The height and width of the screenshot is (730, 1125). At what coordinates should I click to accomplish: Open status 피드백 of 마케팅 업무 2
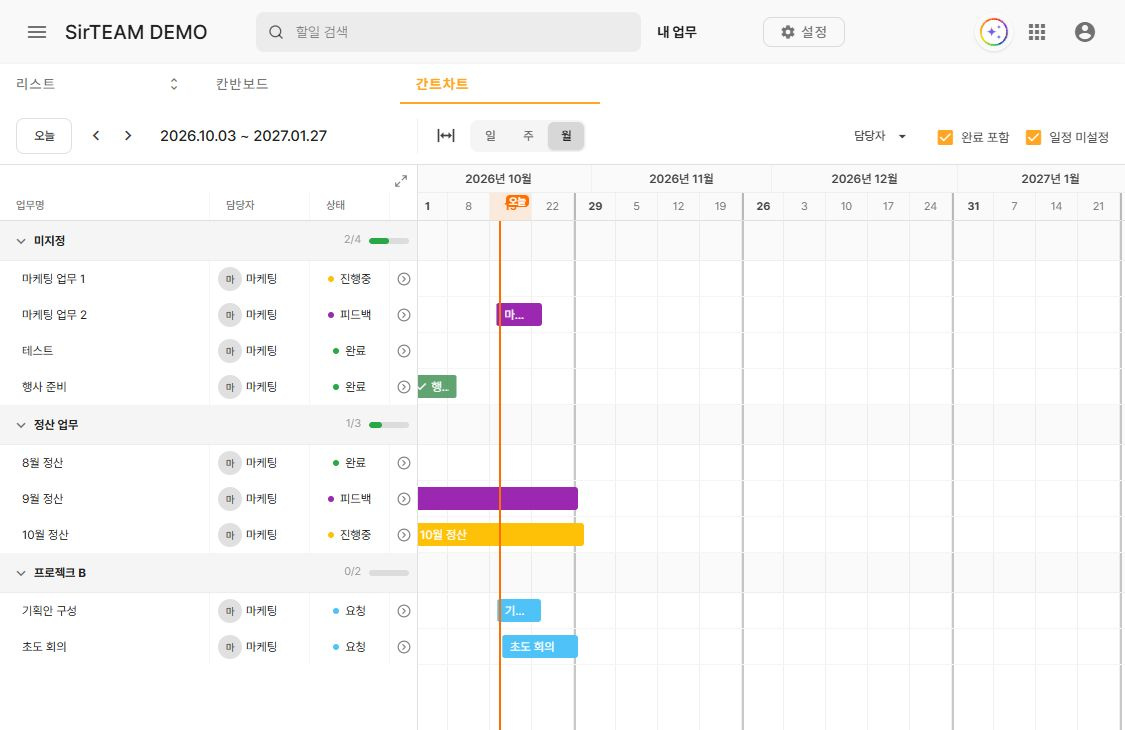click(349, 315)
